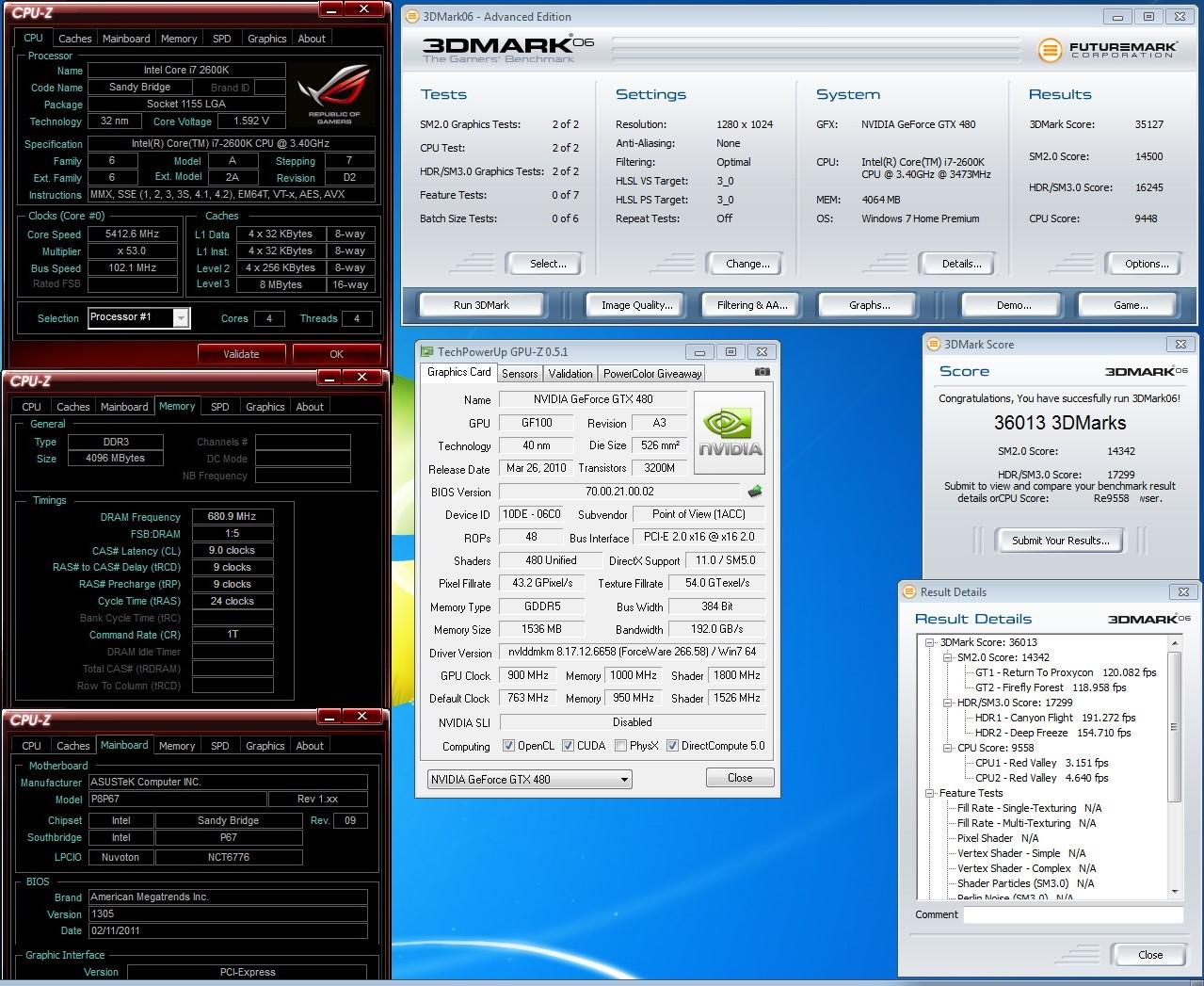Screen dimensions: 1204x986
Task: Click the Republic of Gamers logo in CPU-Z
Action: [x=334, y=94]
